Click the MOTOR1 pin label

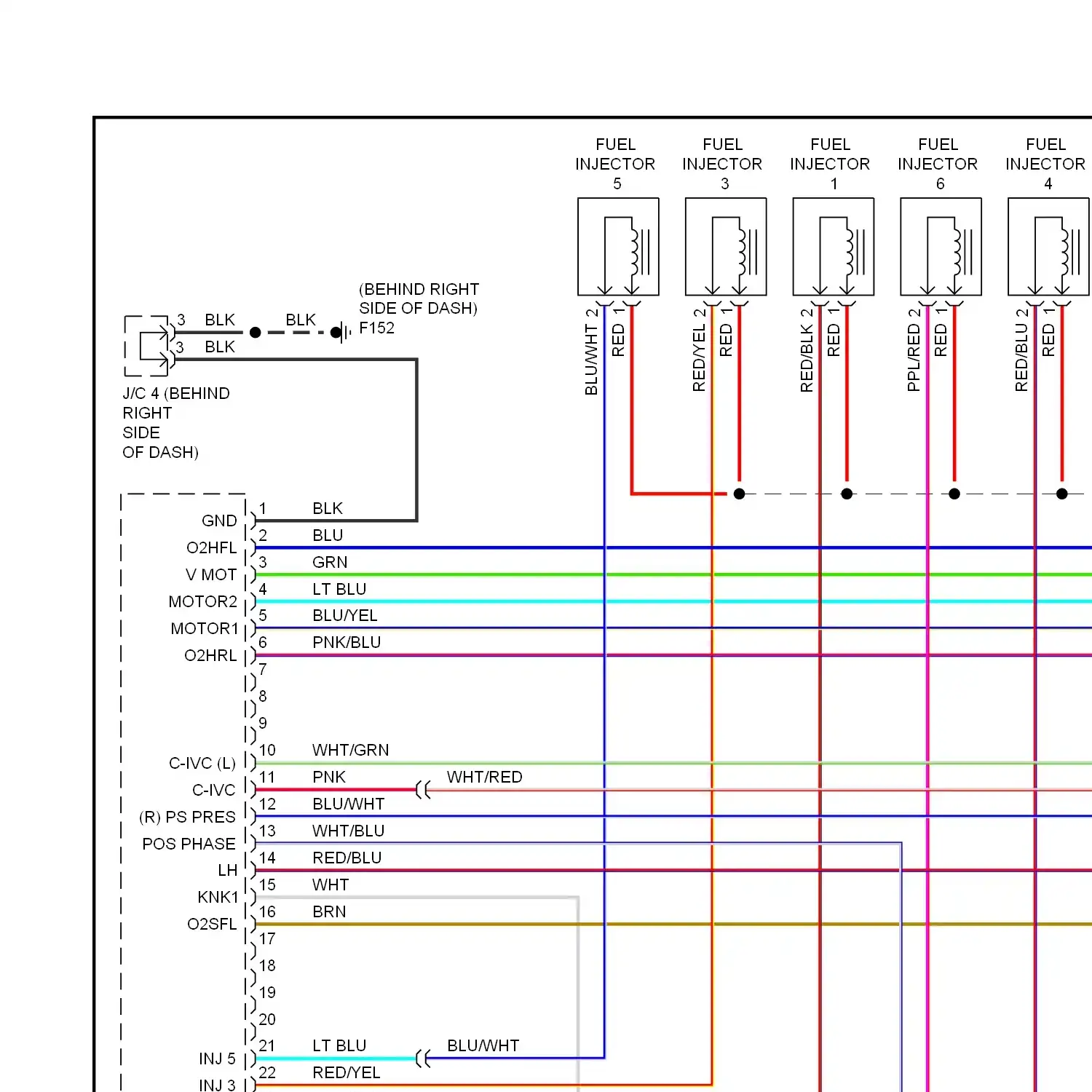pyautogui.click(x=205, y=629)
